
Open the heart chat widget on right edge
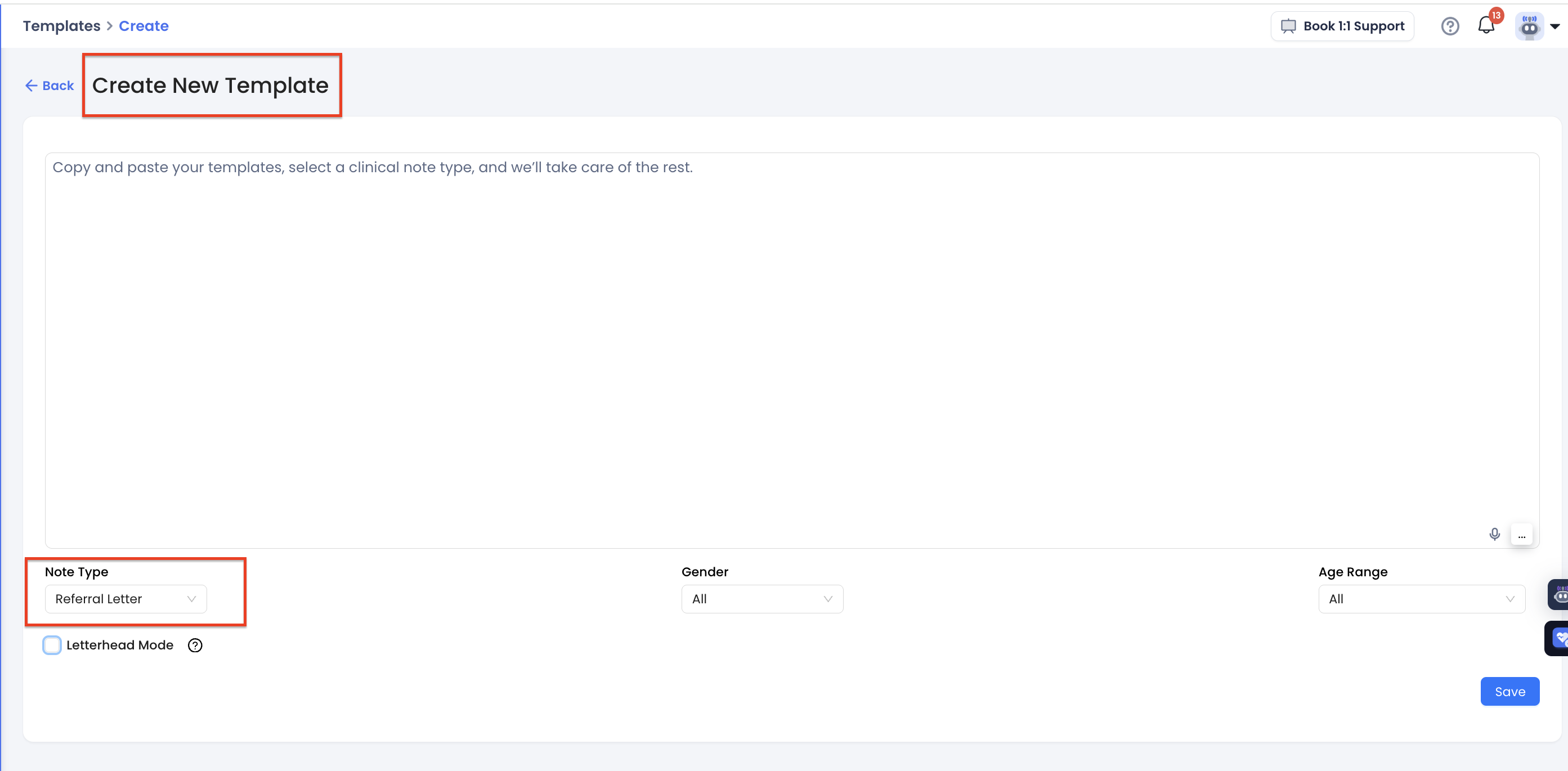pos(1558,638)
